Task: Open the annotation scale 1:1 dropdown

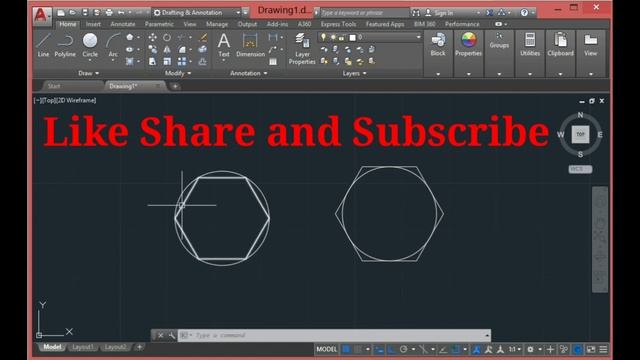Action: point(515,349)
